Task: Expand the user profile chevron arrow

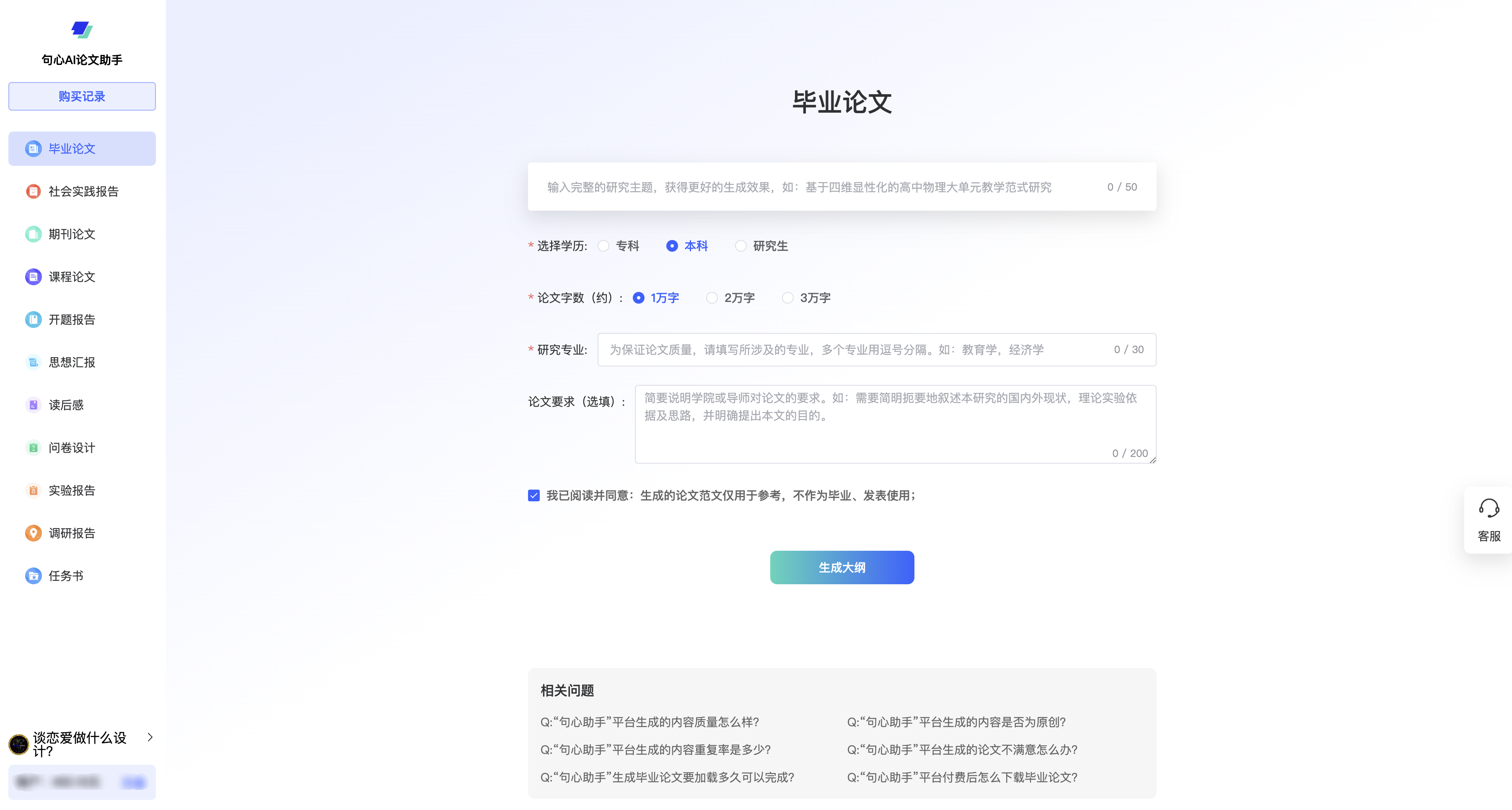Action: [x=150, y=737]
